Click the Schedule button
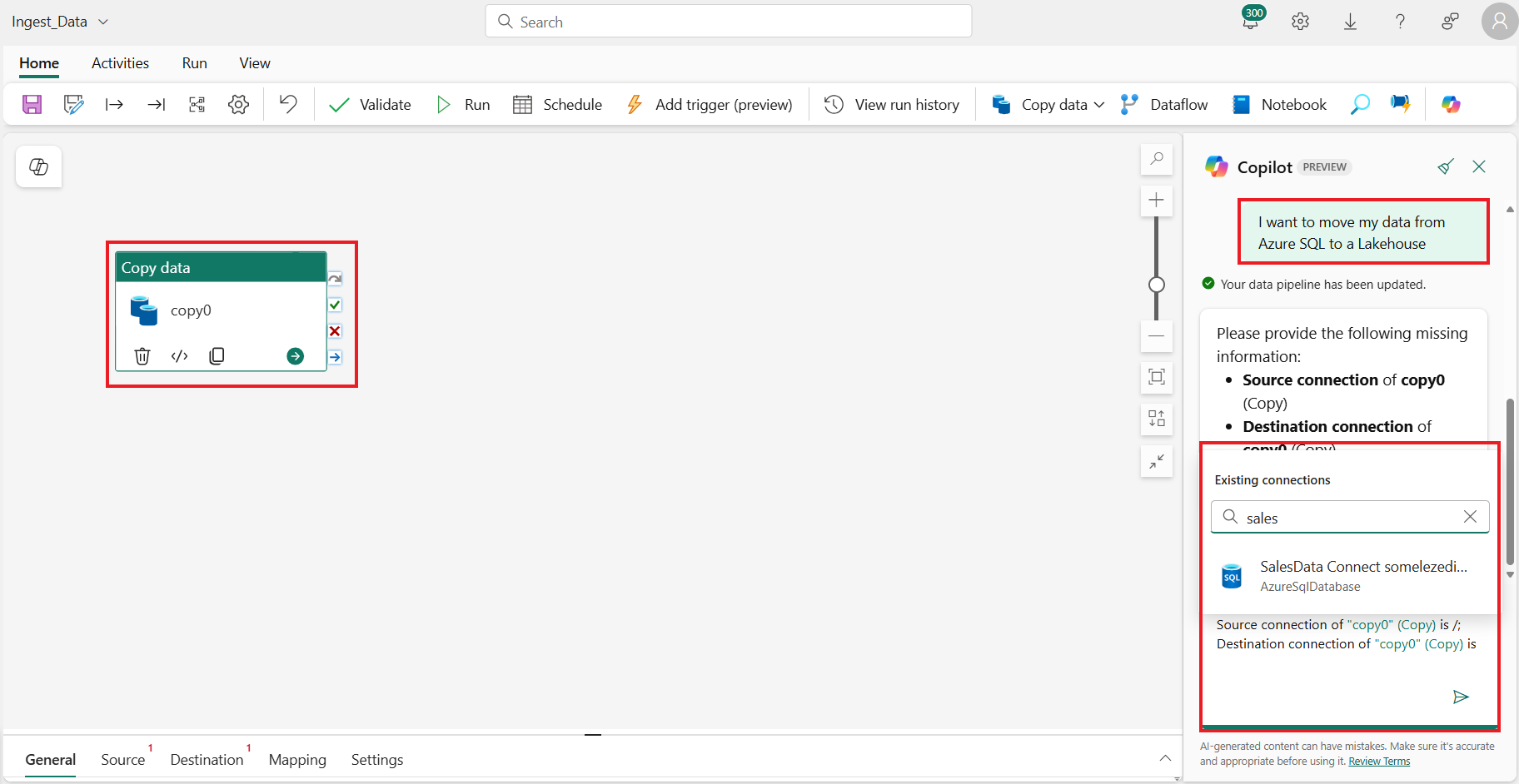Viewport: 1519px width, 784px height. click(x=557, y=105)
